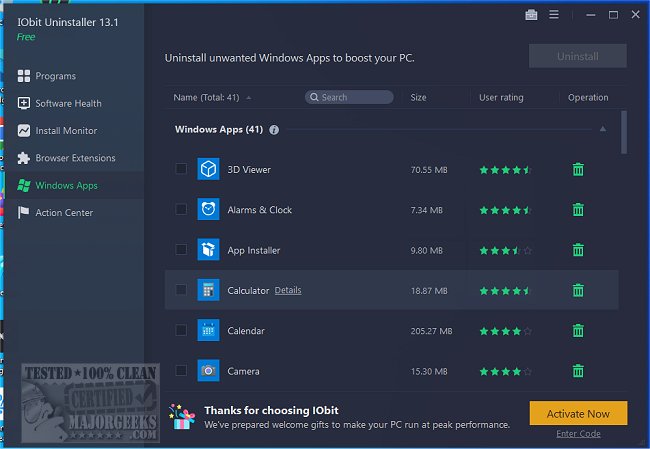Click the Alarms & Clock app icon

tap(208, 209)
